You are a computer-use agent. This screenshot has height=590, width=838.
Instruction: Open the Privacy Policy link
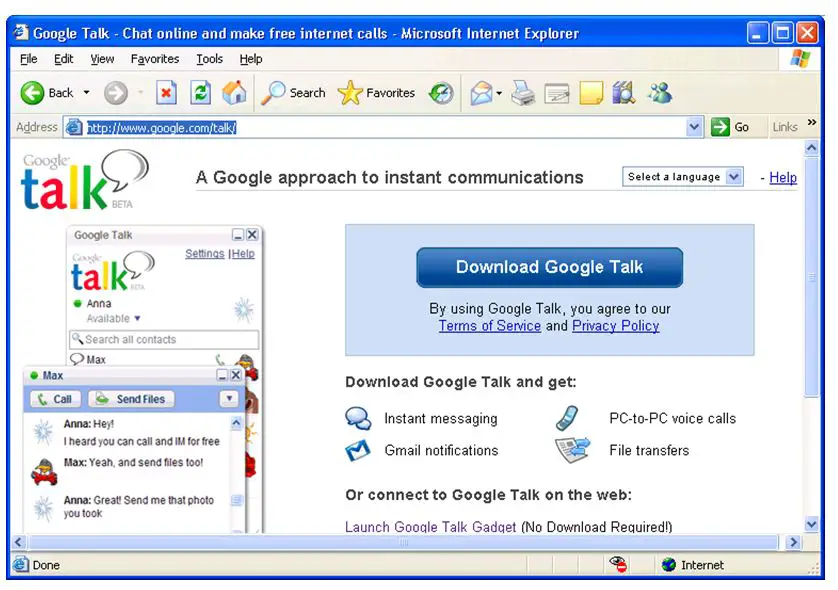(616, 326)
